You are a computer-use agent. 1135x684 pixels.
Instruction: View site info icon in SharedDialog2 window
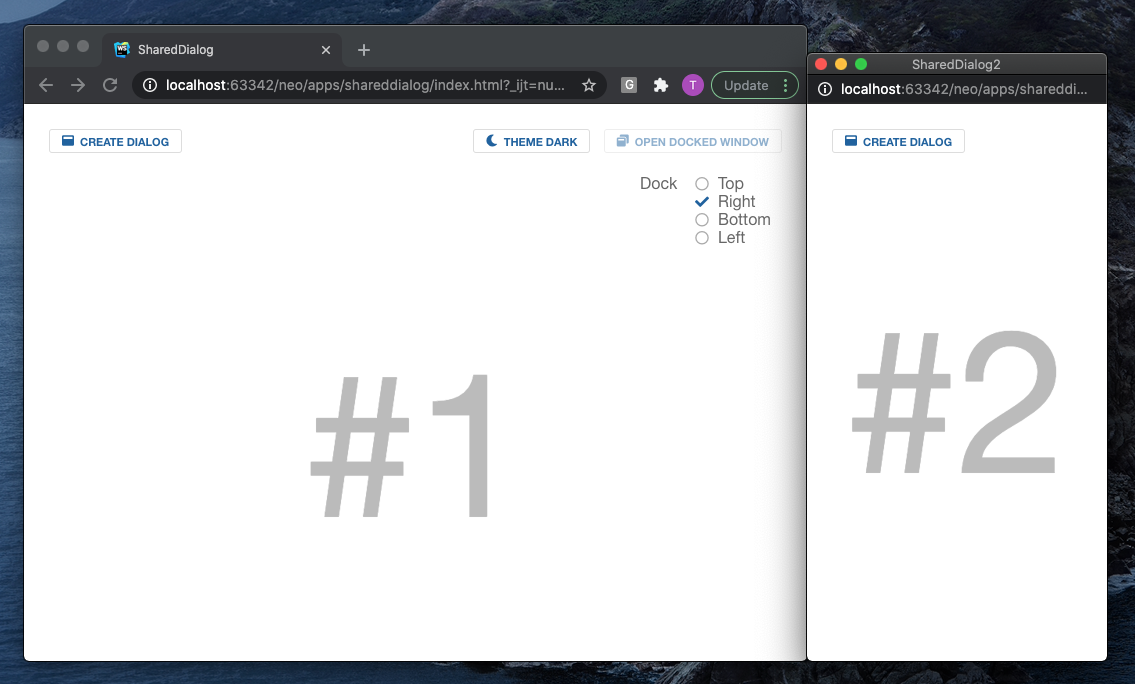point(824,89)
